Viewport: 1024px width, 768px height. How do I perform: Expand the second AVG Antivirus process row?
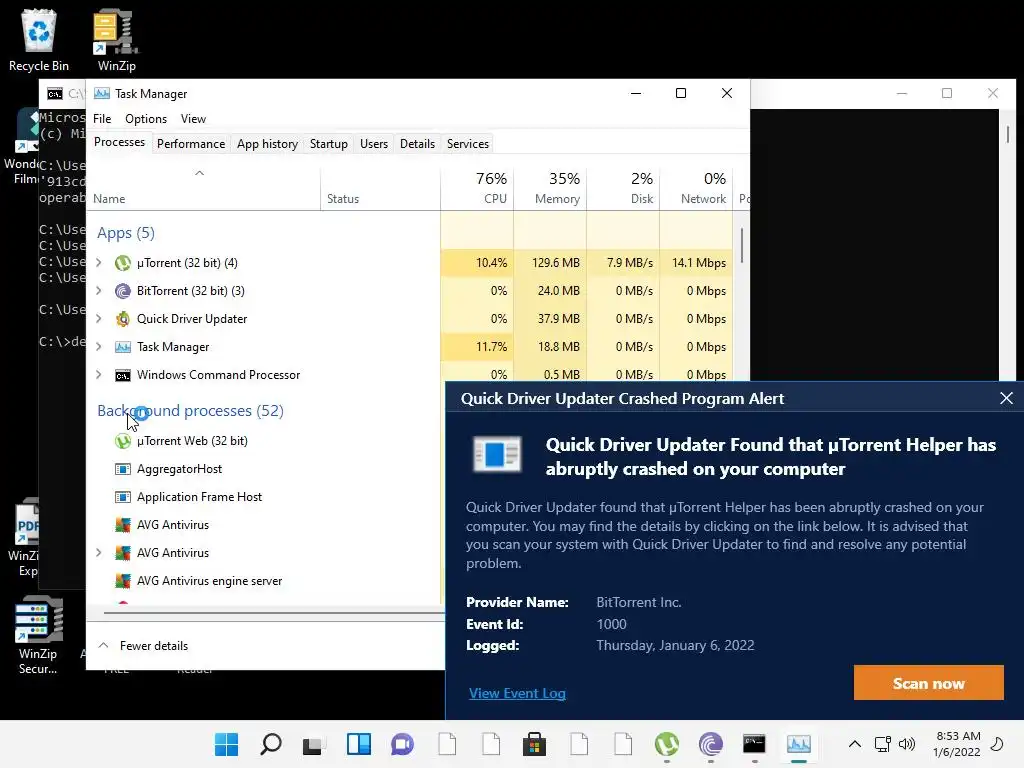[99, 553]
